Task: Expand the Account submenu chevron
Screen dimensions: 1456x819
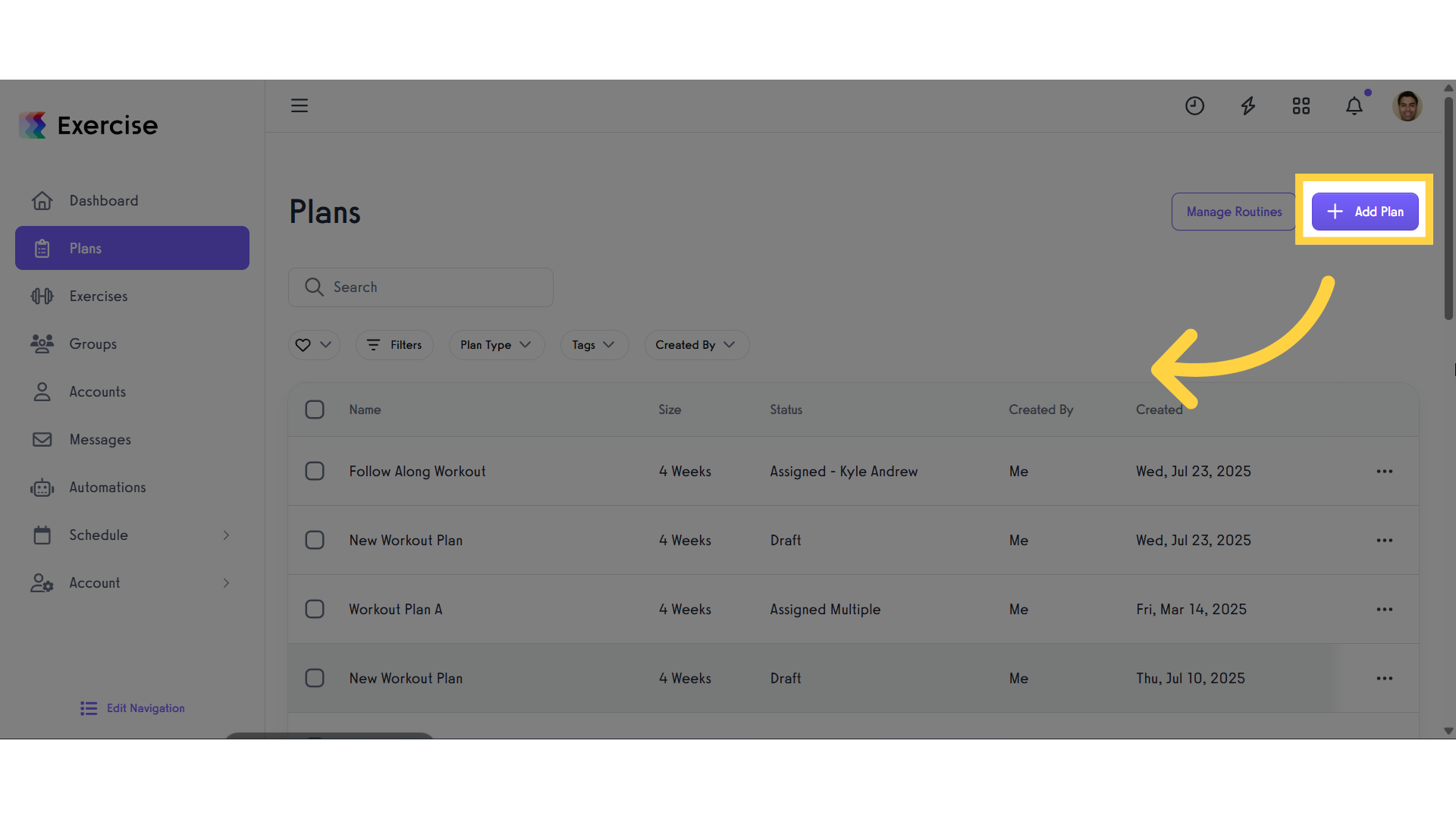Action: 226,583
